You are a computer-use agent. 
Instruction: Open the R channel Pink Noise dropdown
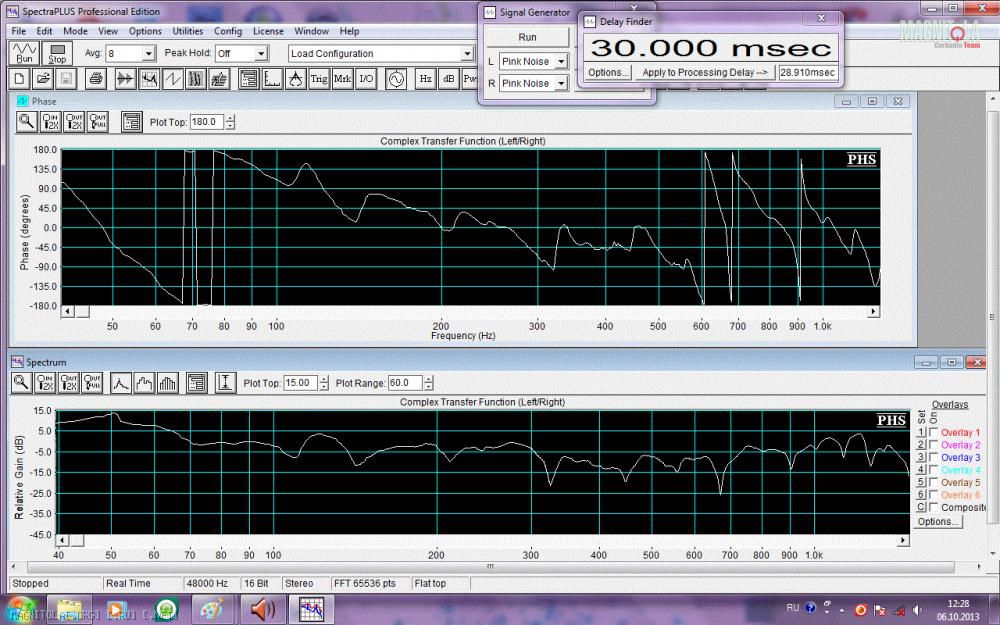tap(561, 83)
